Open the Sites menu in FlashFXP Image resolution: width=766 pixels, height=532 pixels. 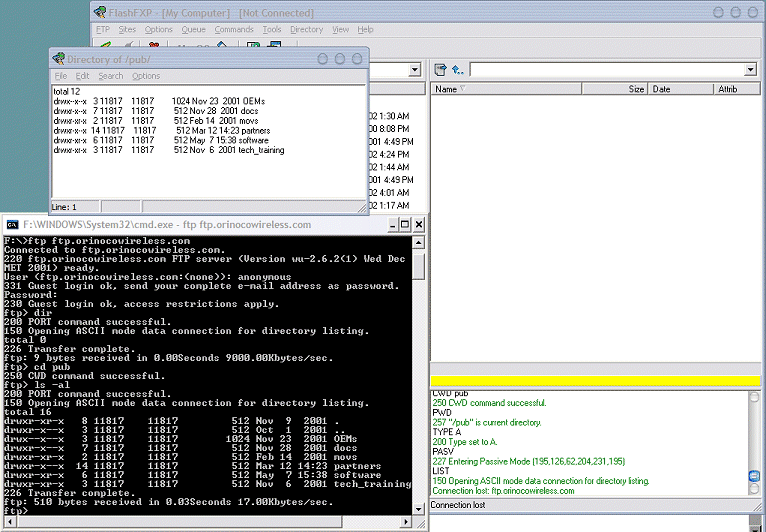point(127,30)
